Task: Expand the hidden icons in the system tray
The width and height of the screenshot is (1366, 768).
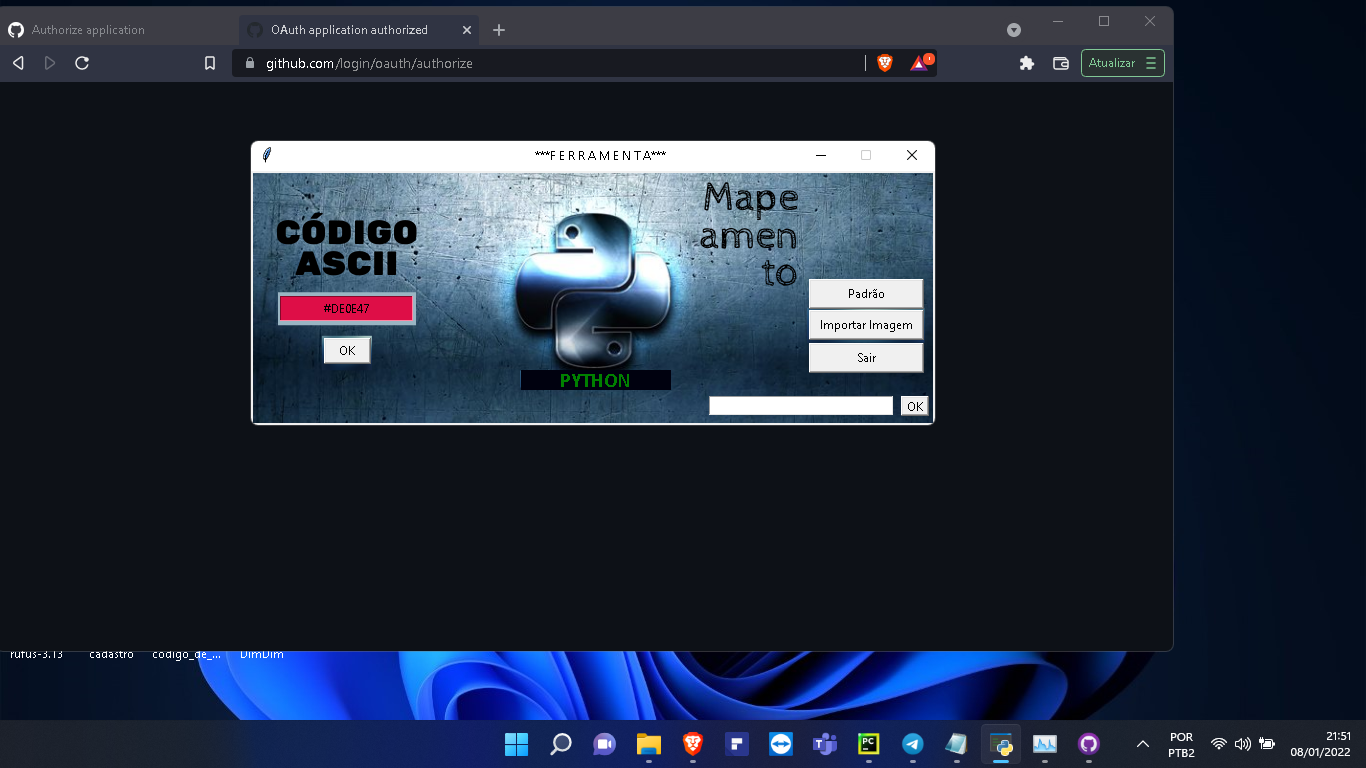Action: 1142,744
